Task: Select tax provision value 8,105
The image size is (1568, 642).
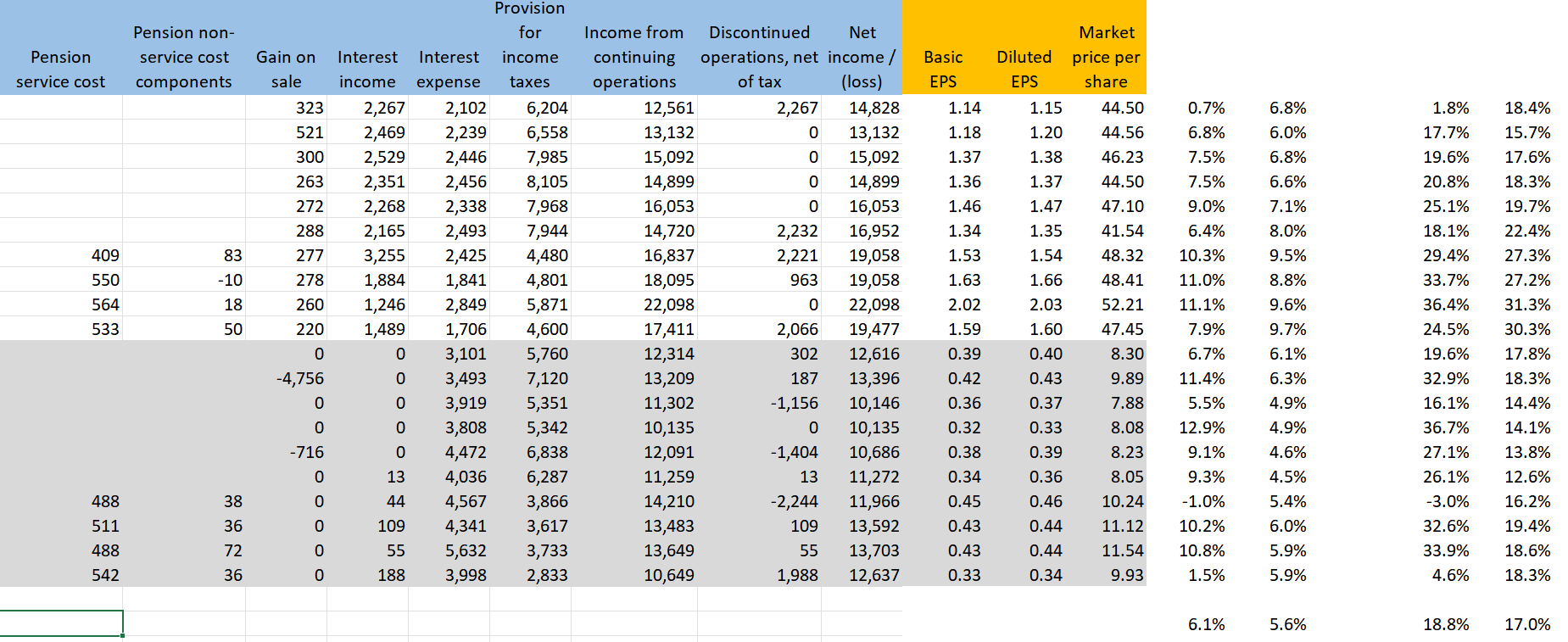Action: click(548, 181)
